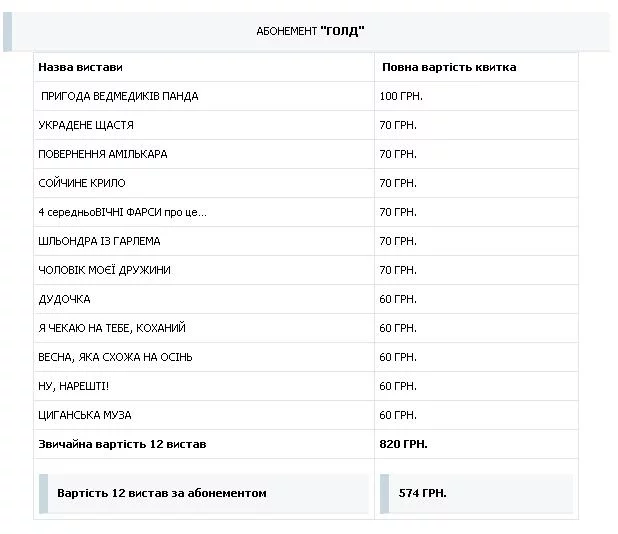This screenshot has height=534, width=618.
Task: Select Звичайна вартість 12 вистав total label
Action: tap(122, 444)
